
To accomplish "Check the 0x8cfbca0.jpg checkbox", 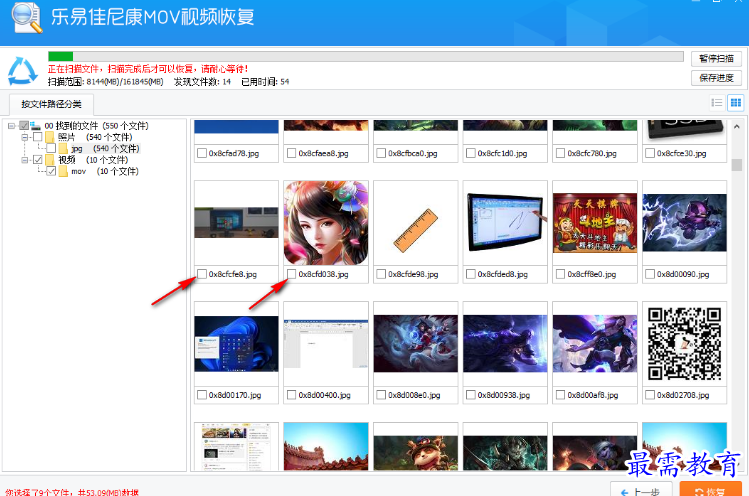I will (x=381, y=153).
